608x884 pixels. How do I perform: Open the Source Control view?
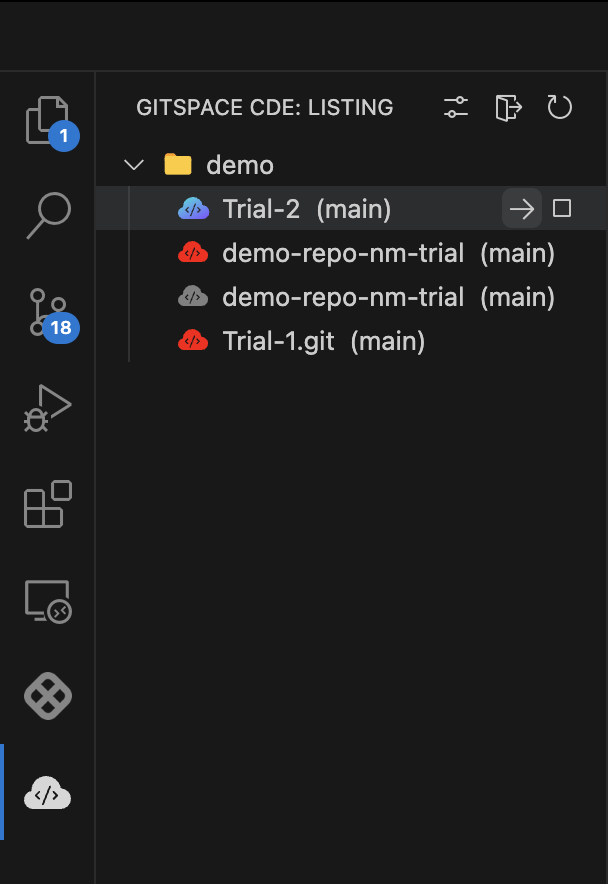[47, 311]
